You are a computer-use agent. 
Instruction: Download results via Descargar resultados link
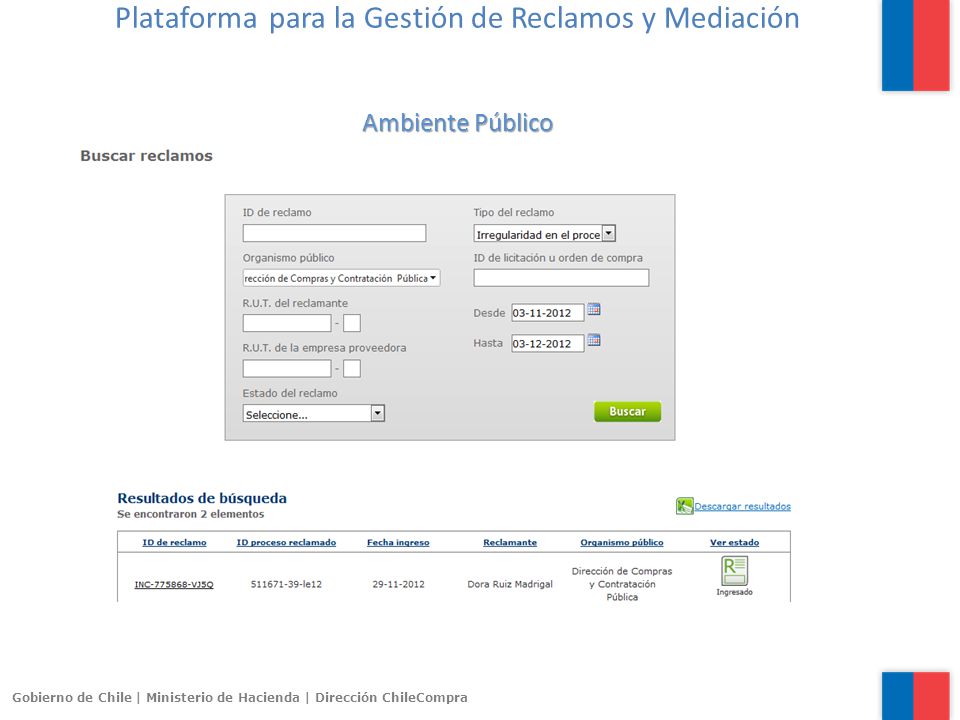click(x=742, y=506)
